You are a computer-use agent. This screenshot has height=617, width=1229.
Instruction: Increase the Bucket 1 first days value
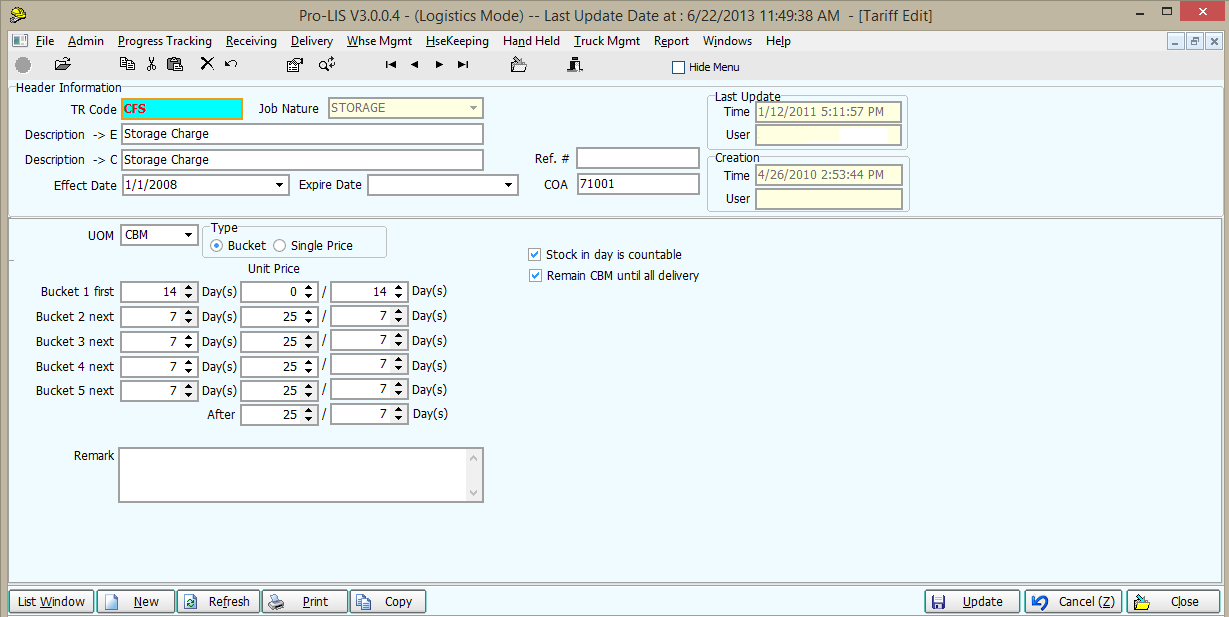click(189, 288)
